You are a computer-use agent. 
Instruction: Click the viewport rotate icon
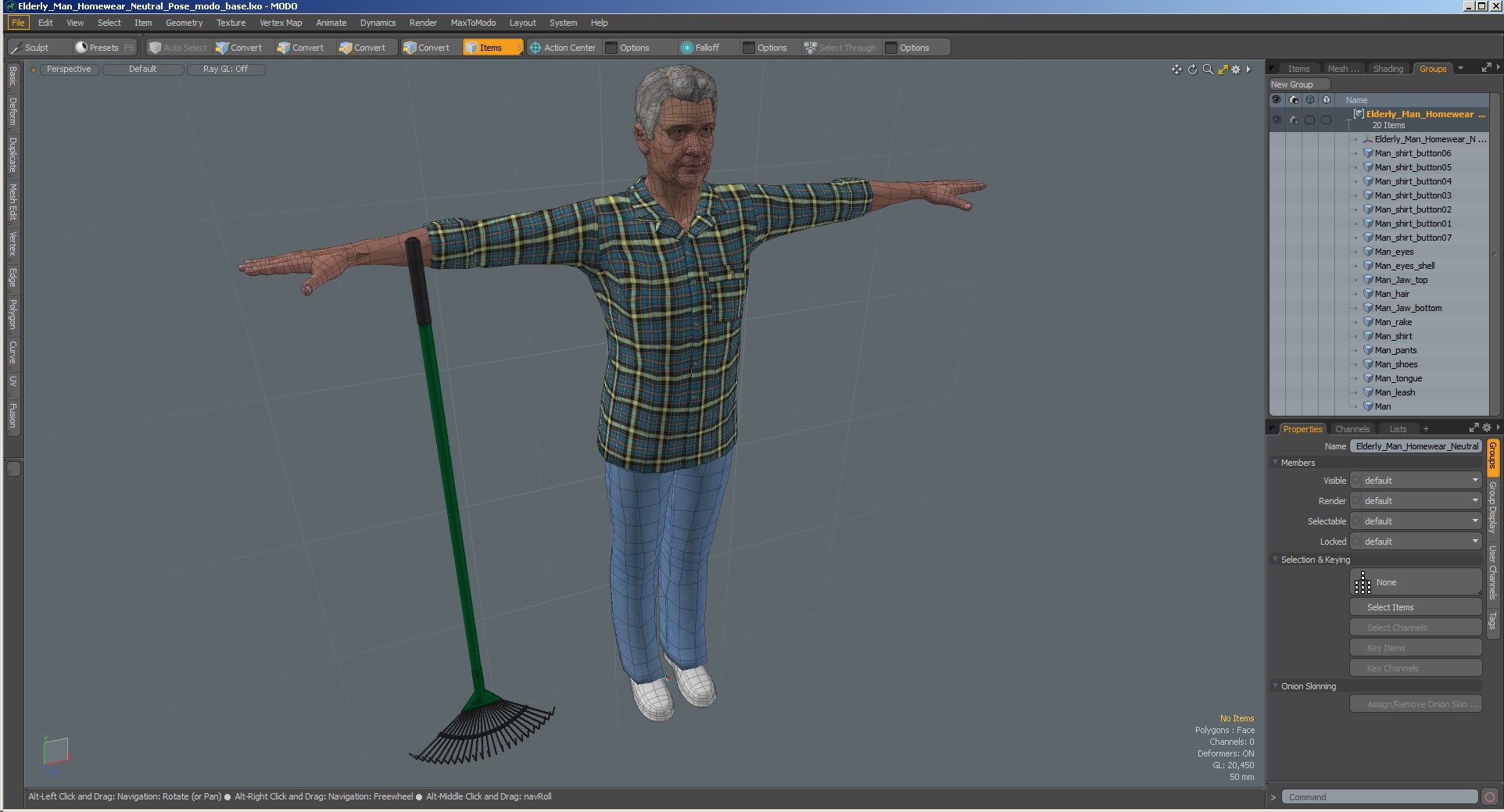1192,70
